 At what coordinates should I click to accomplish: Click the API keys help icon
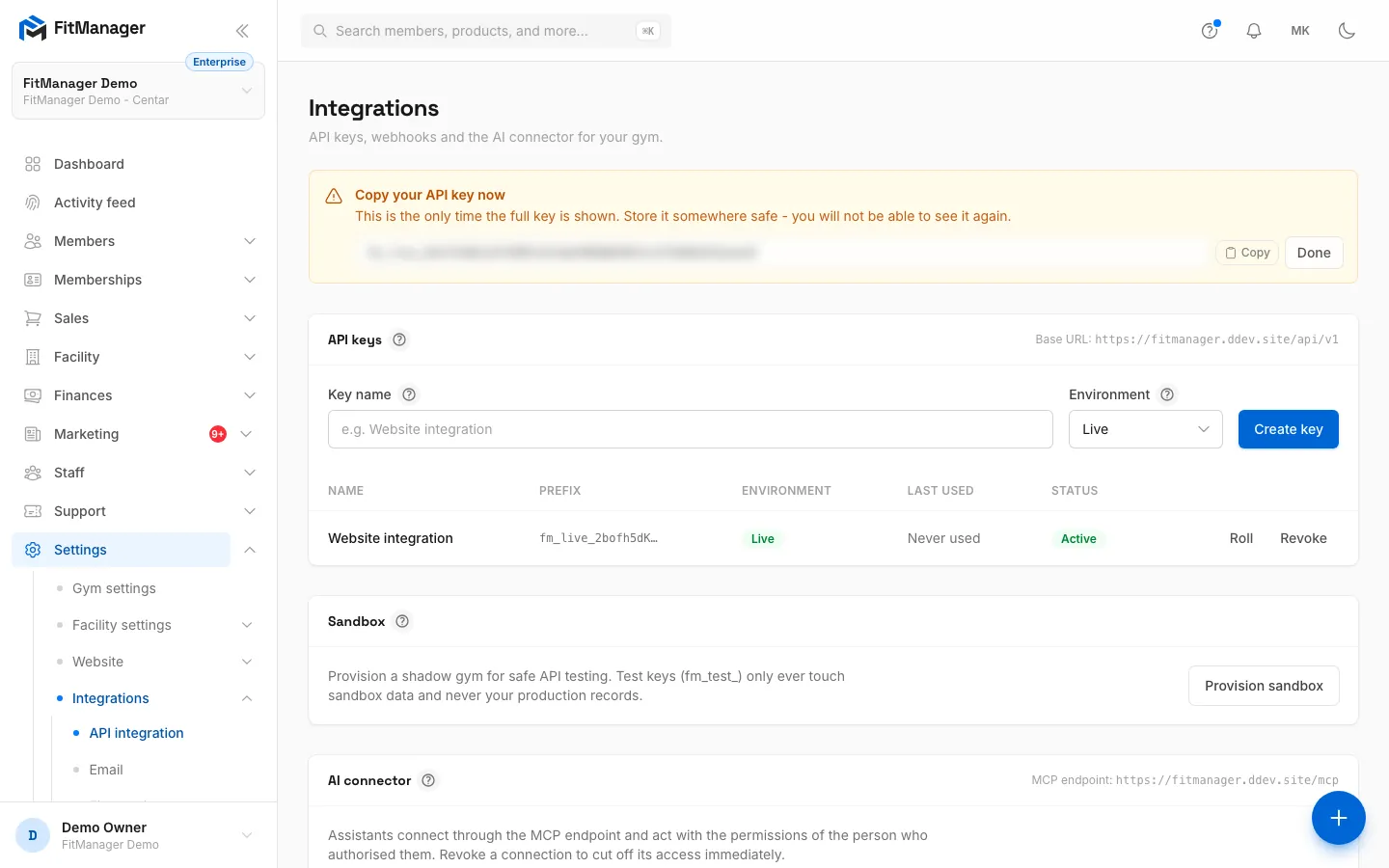[x=399, y=339]
